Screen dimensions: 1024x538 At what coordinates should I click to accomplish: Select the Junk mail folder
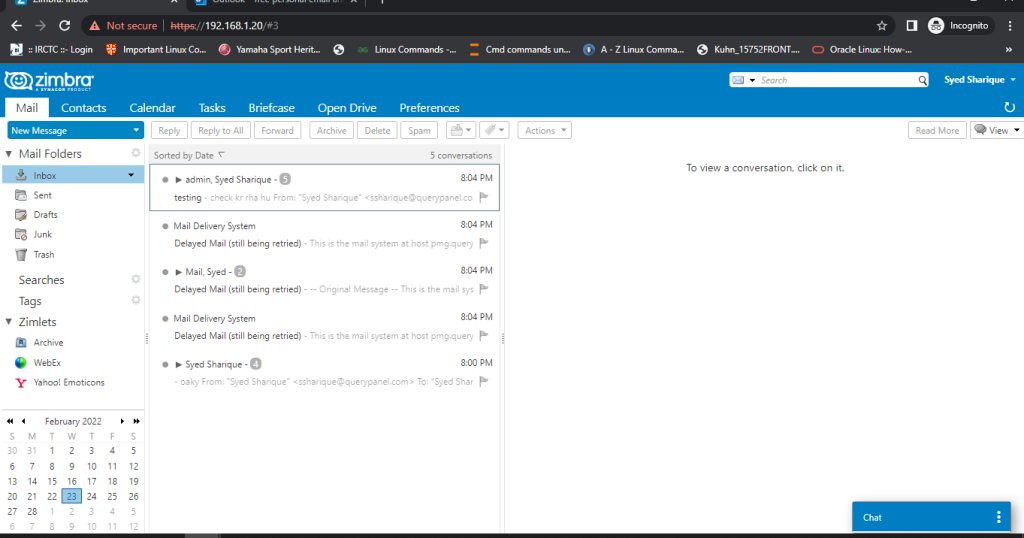[43, 235]
